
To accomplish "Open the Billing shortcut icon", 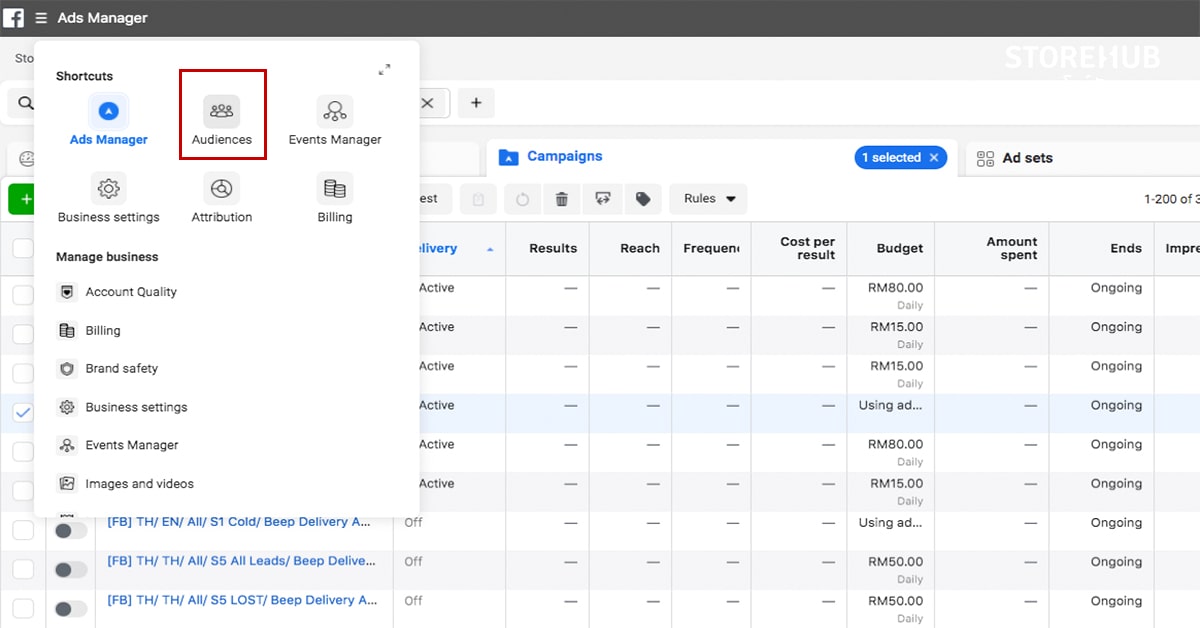I will click(x=335, y=188).
